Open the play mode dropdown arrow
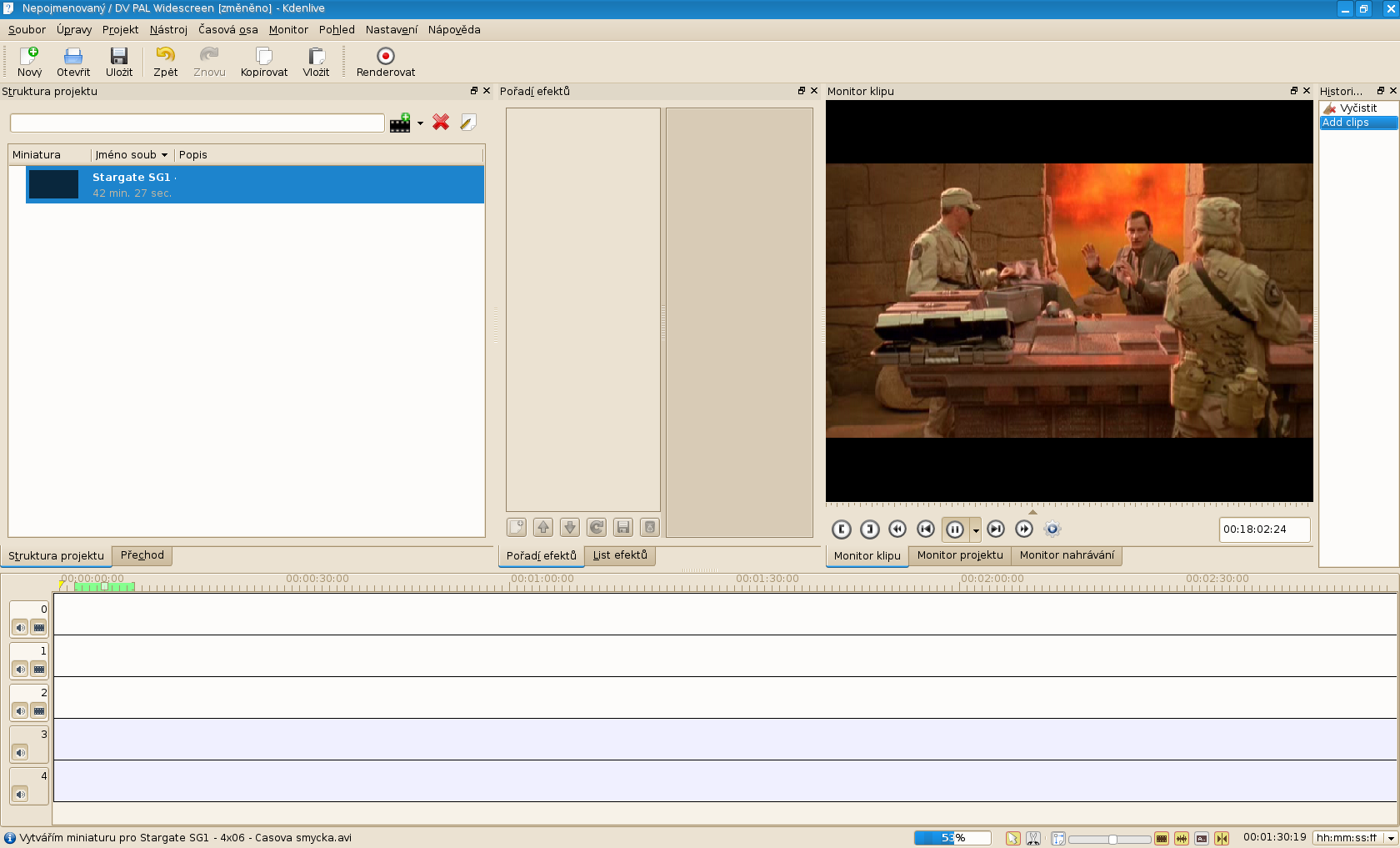Image resolution: width=1400 pixels, height=848 pixels. pos(976,530)
